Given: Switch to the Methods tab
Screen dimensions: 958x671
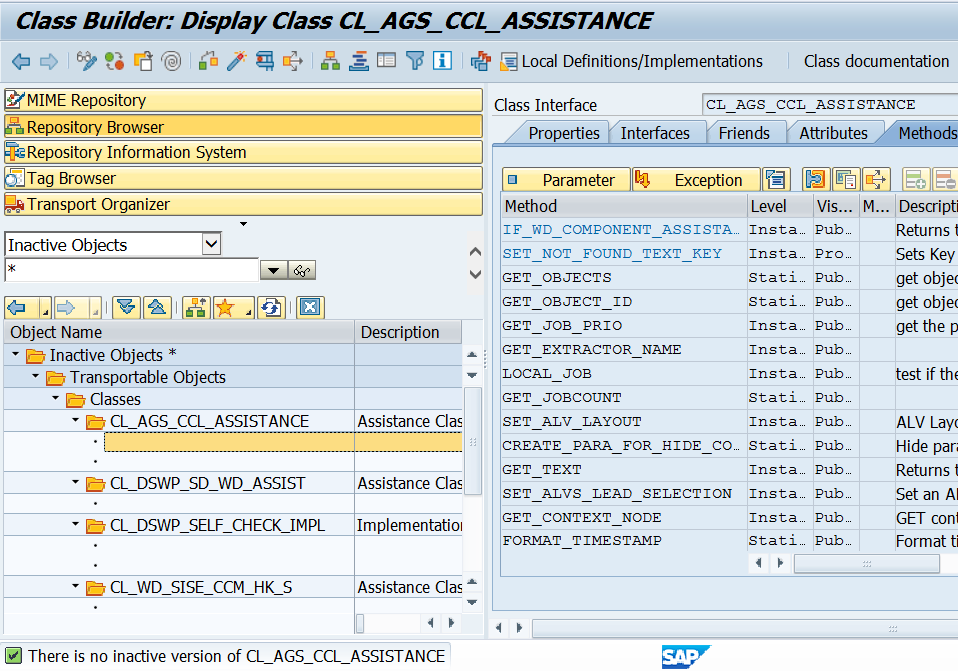Looking at the screenshot, I should tap(926, 133).
